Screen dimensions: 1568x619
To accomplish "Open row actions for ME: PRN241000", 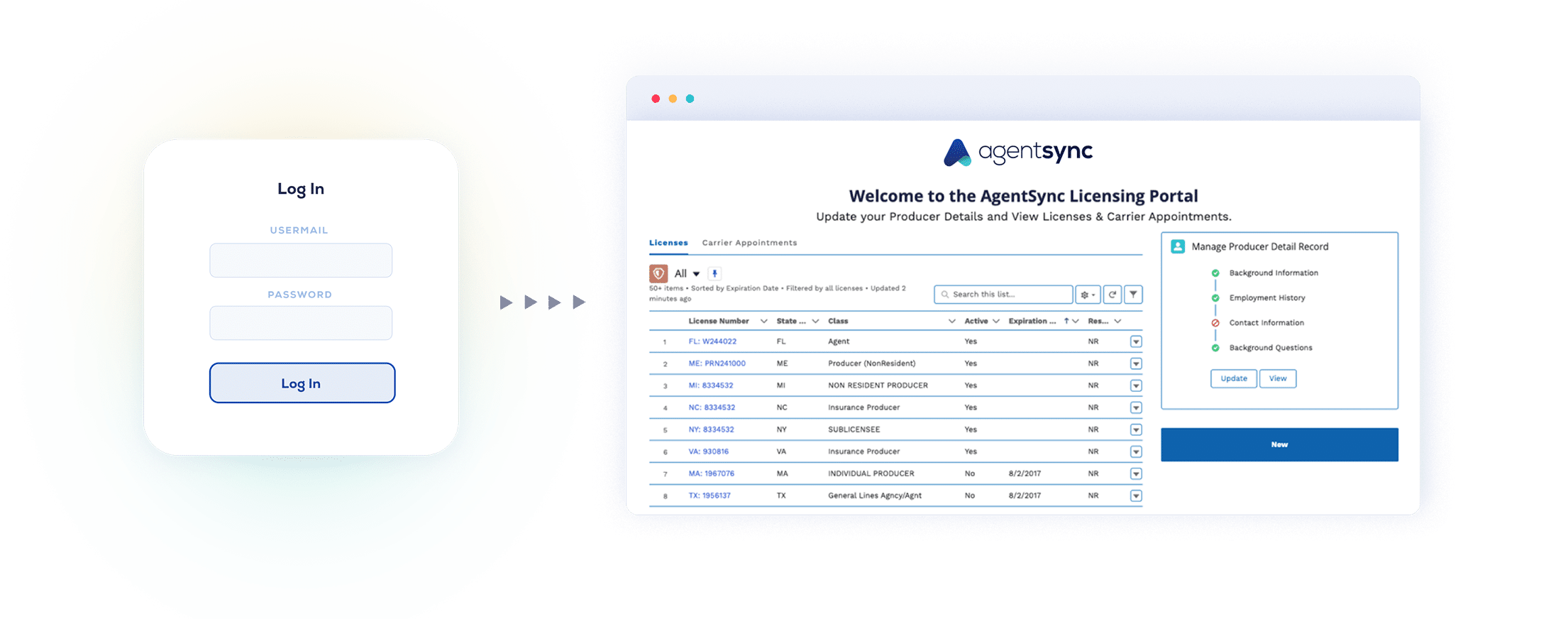I will [1136, 364].
